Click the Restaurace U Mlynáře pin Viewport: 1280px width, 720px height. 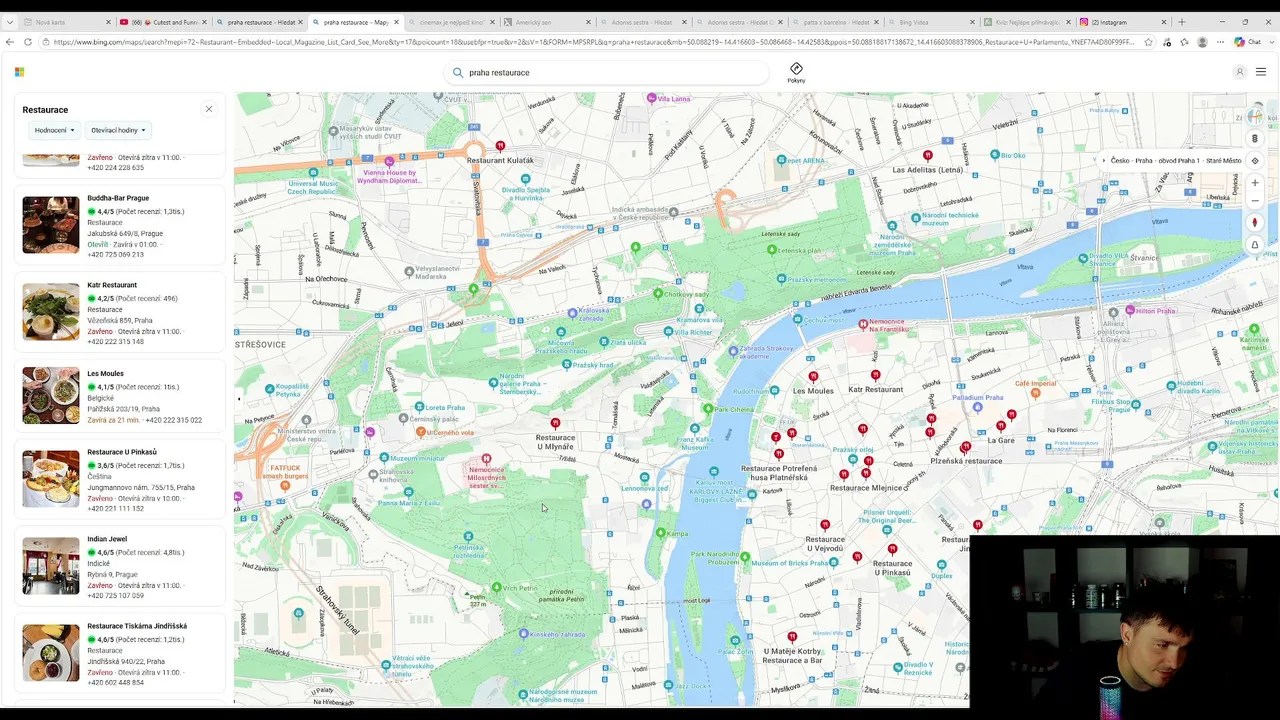[x=556, y=424]
